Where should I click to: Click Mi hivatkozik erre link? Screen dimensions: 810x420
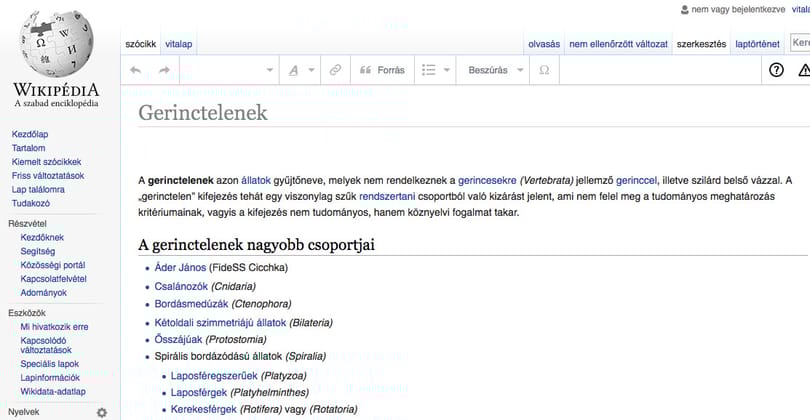pos(54,326)
